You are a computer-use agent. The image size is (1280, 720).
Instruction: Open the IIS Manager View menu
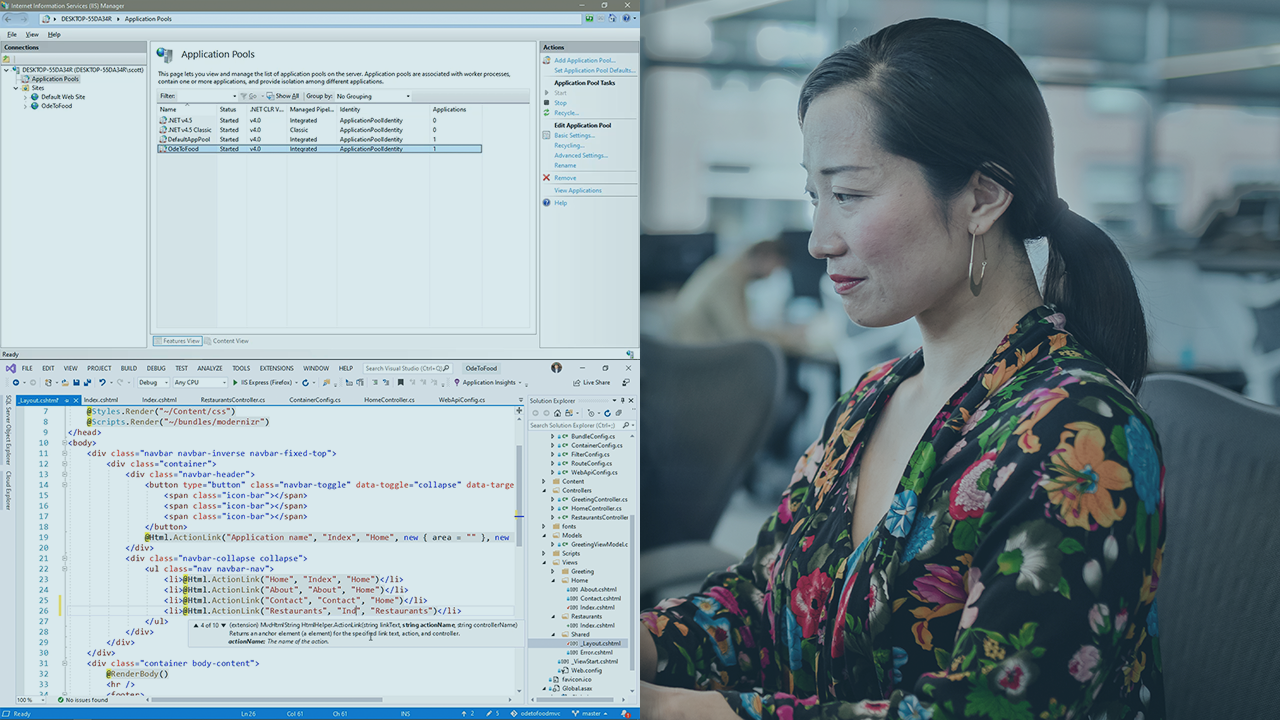point(32,34)
